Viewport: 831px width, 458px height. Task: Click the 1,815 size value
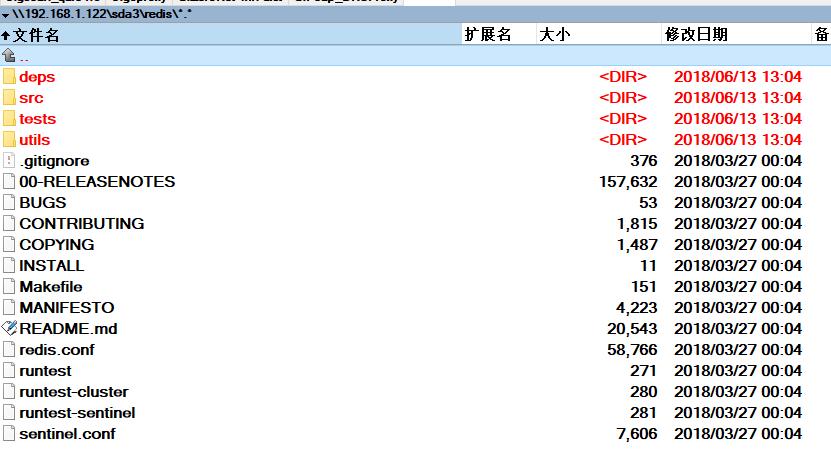point(637,224)
